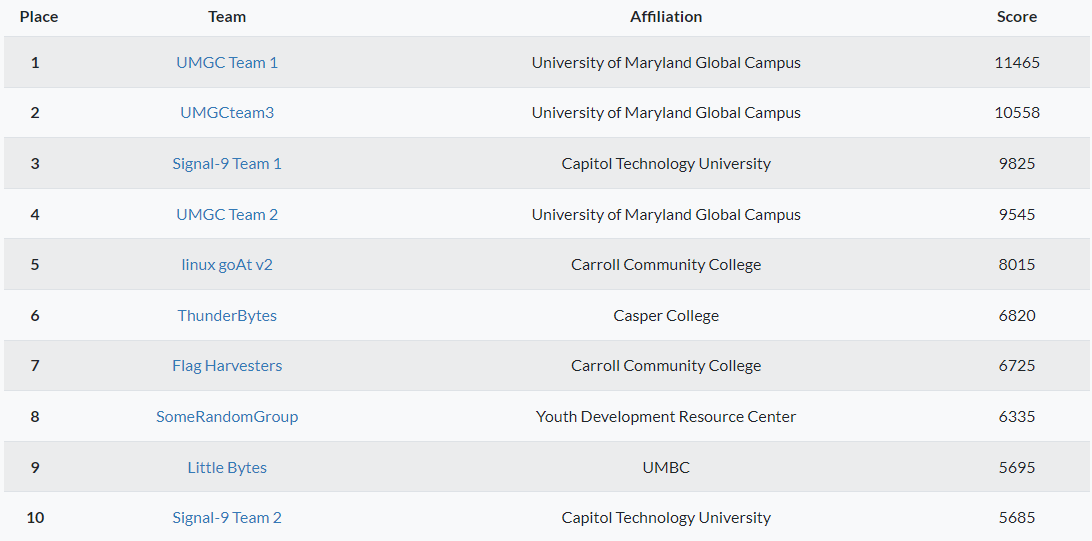Click the UMGCteam3 team link

[x=227, y=113]
